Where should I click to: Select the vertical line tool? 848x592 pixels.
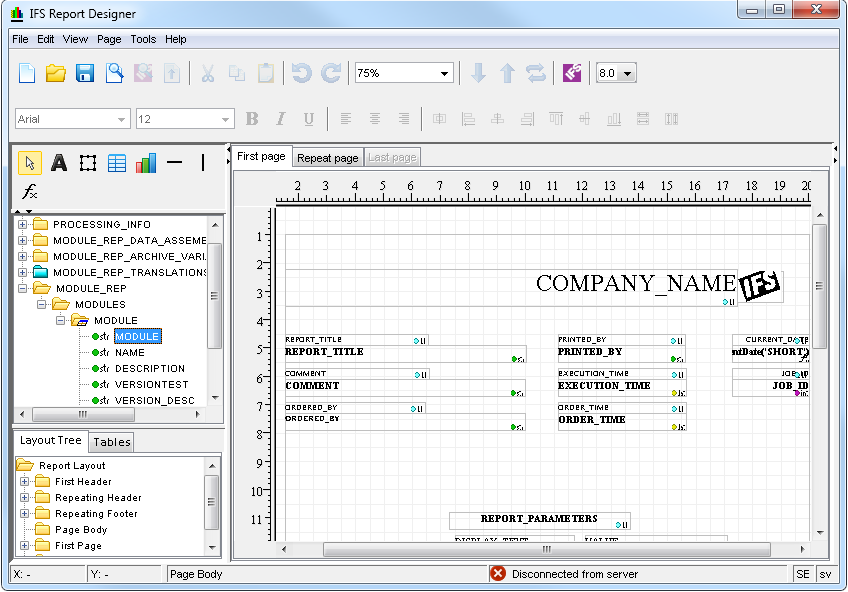203,162
